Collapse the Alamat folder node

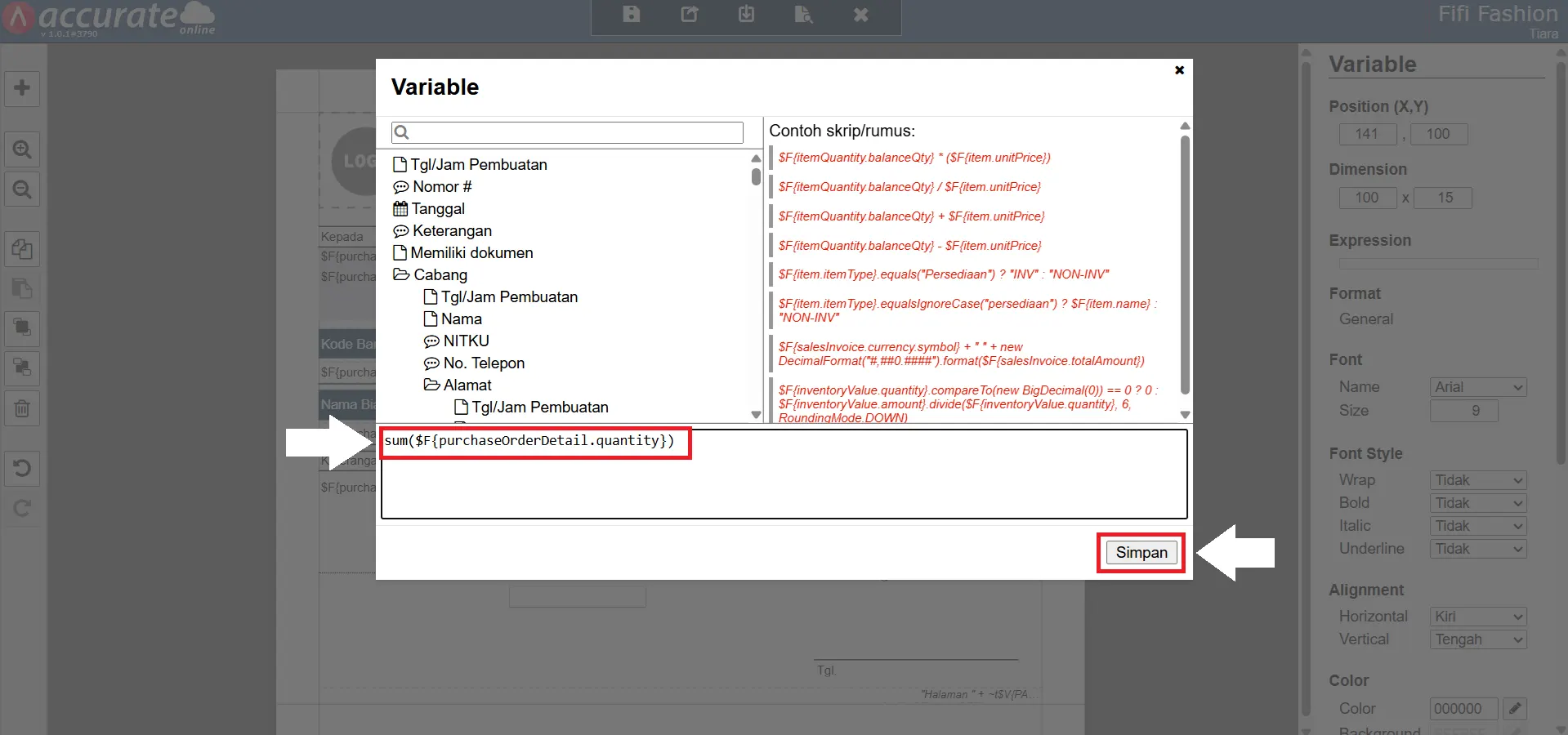pos(431,385)
